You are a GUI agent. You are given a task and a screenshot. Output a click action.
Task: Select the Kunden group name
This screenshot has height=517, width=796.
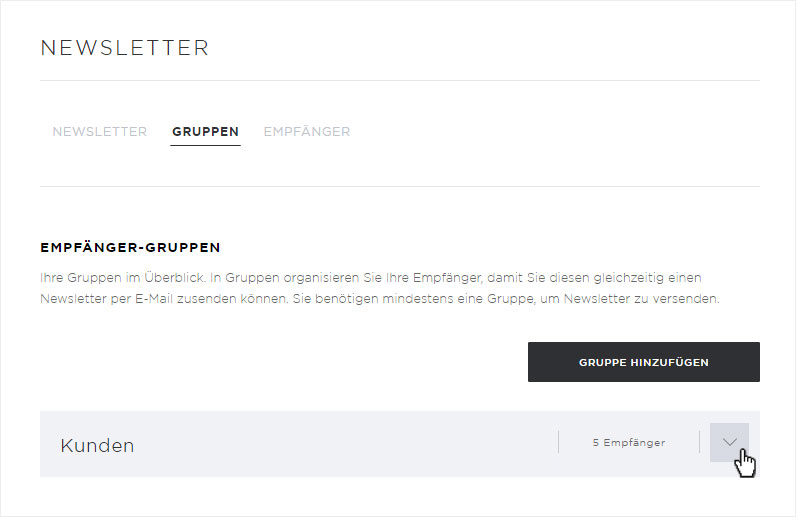[x=97, y=445]
